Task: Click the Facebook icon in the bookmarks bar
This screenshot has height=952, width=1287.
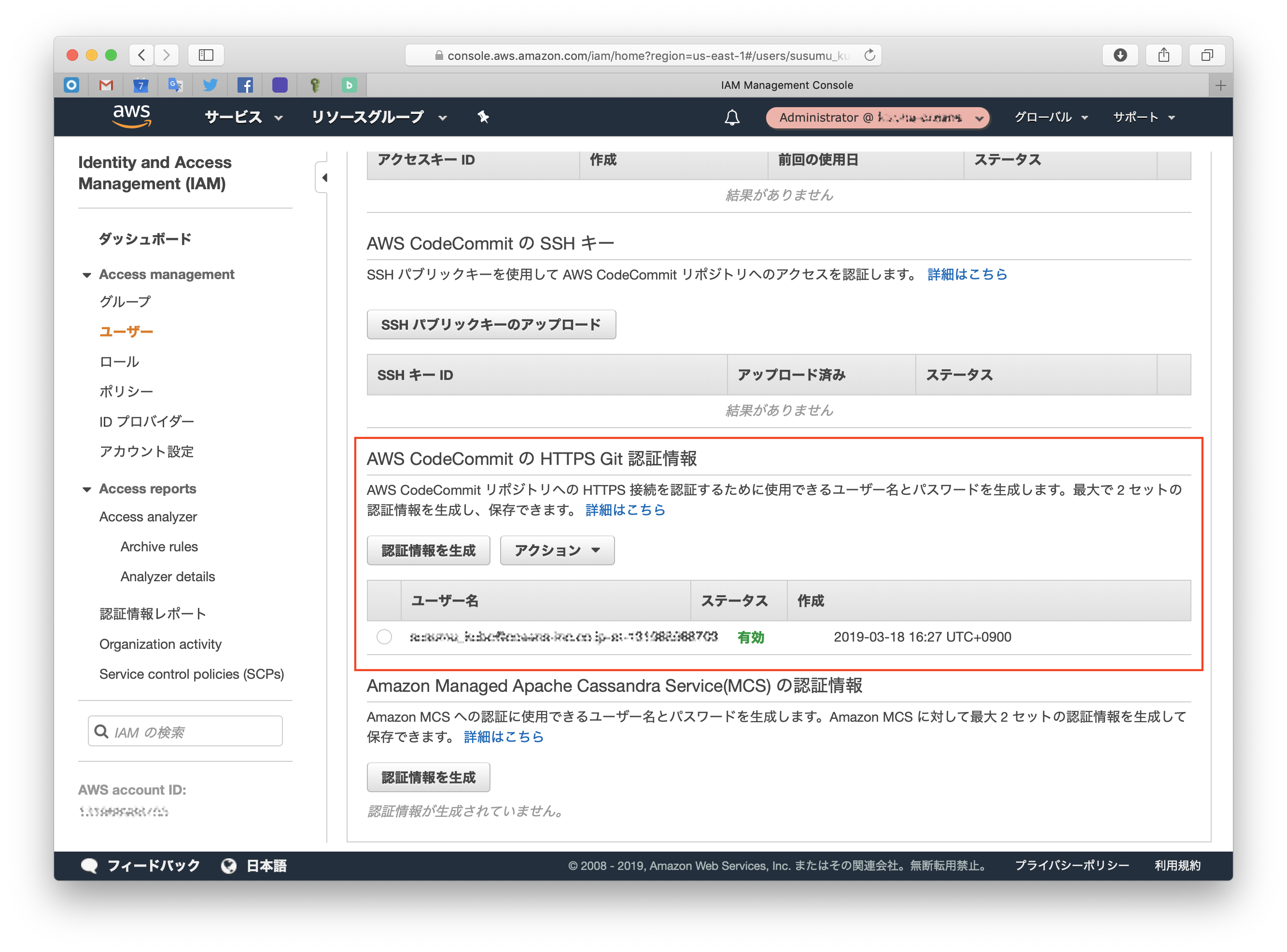Action: [x=245, y=84]
